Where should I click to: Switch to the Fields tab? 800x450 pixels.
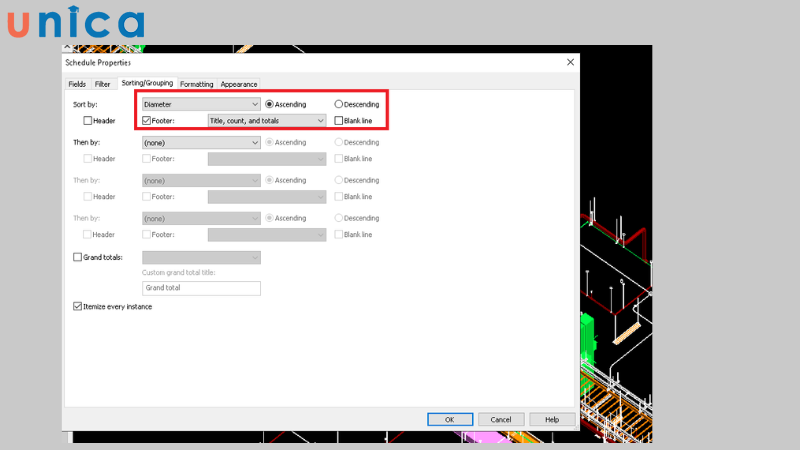tap(77, 84)
